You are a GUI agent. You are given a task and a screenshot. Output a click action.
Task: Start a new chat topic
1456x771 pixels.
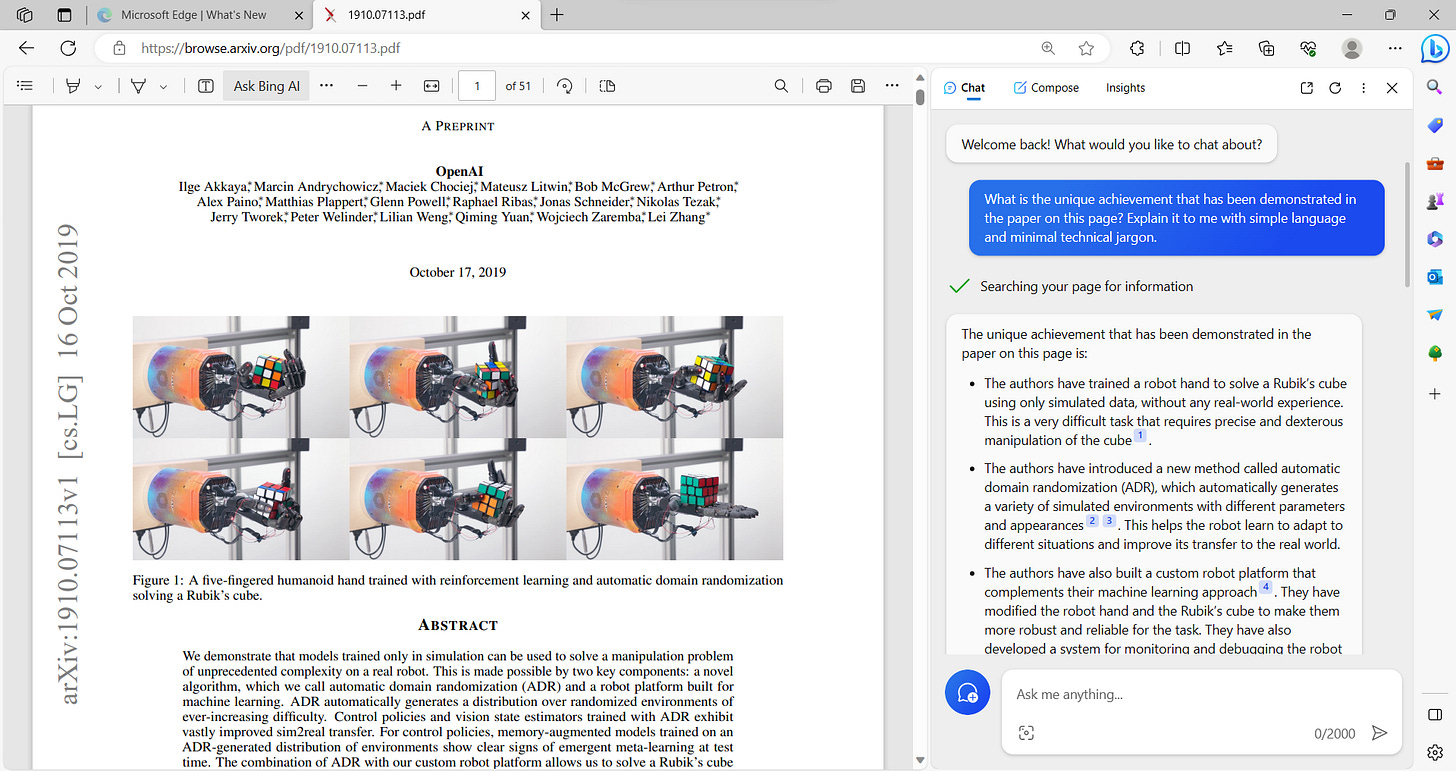click(x=967, y=693)
